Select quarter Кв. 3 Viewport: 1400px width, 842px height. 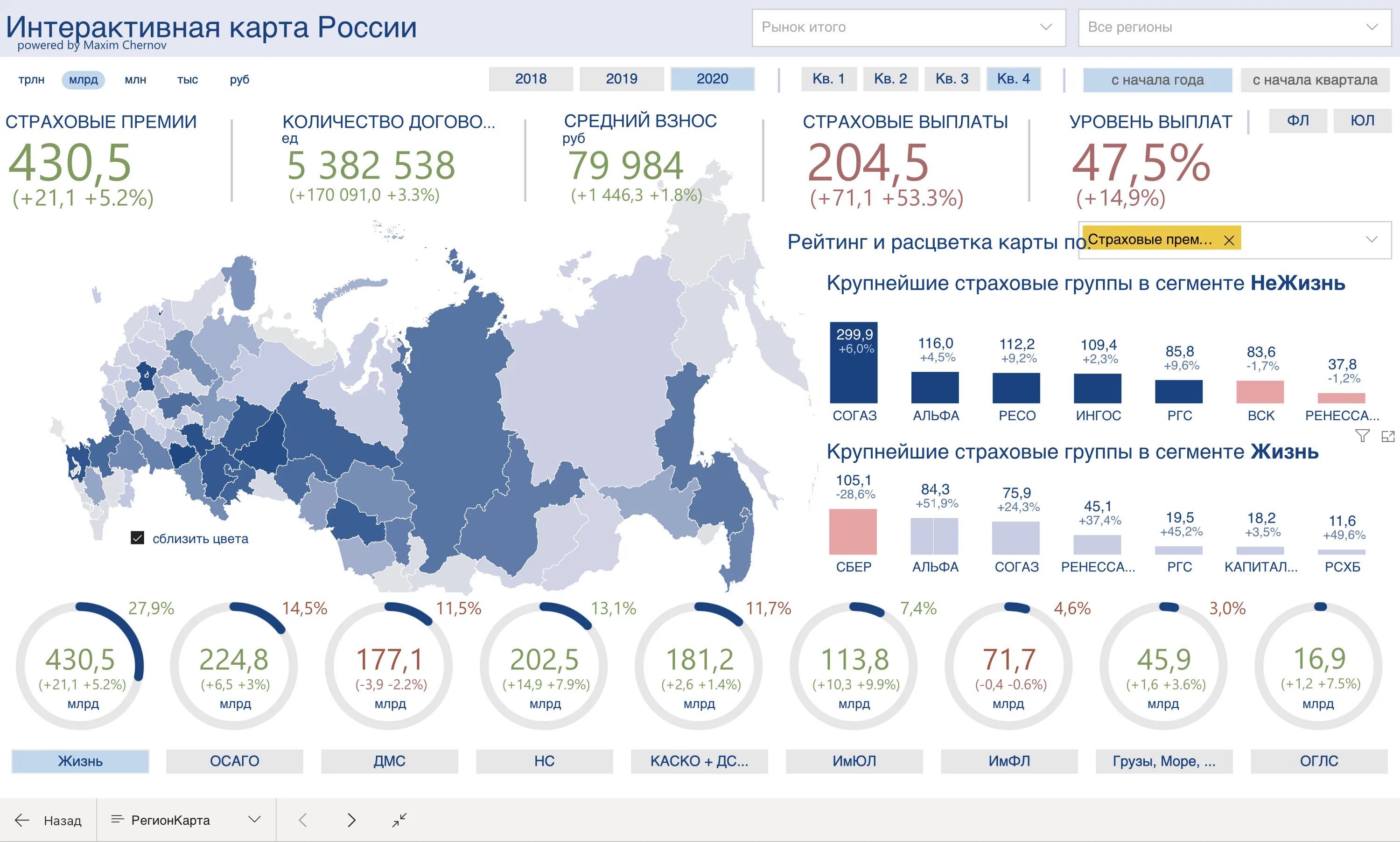tap(952, 79)
